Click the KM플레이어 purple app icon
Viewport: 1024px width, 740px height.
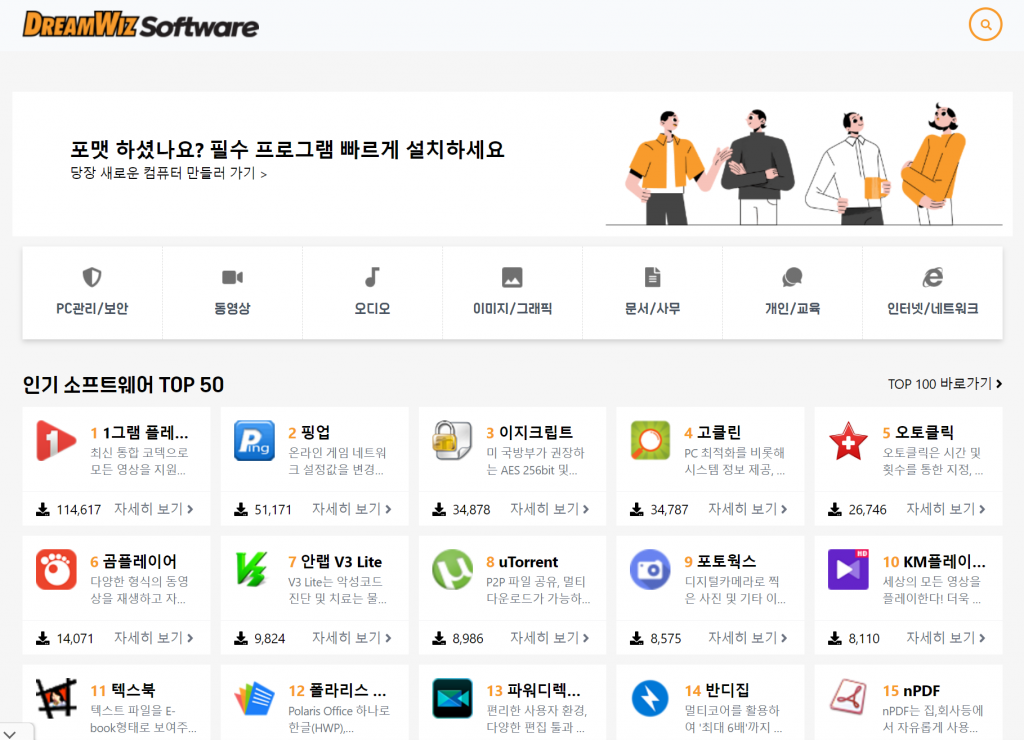[x=848, y=570]
